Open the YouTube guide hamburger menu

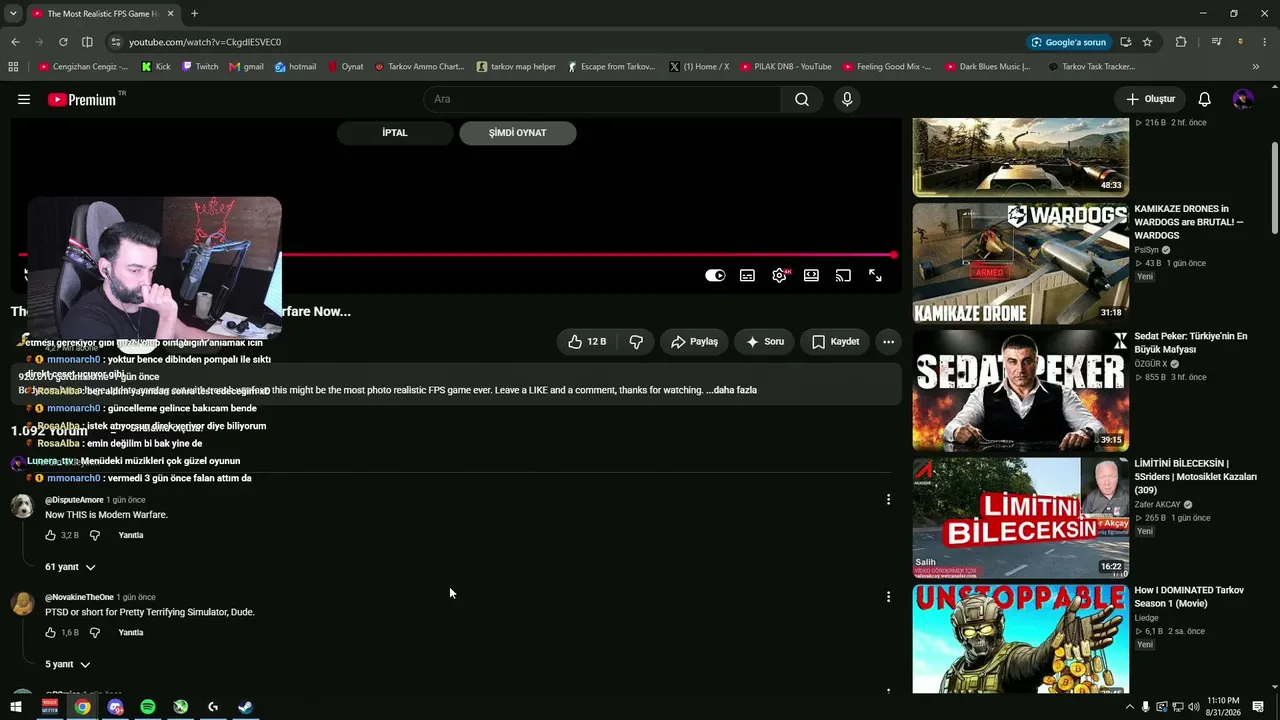[x=24, y=99]
